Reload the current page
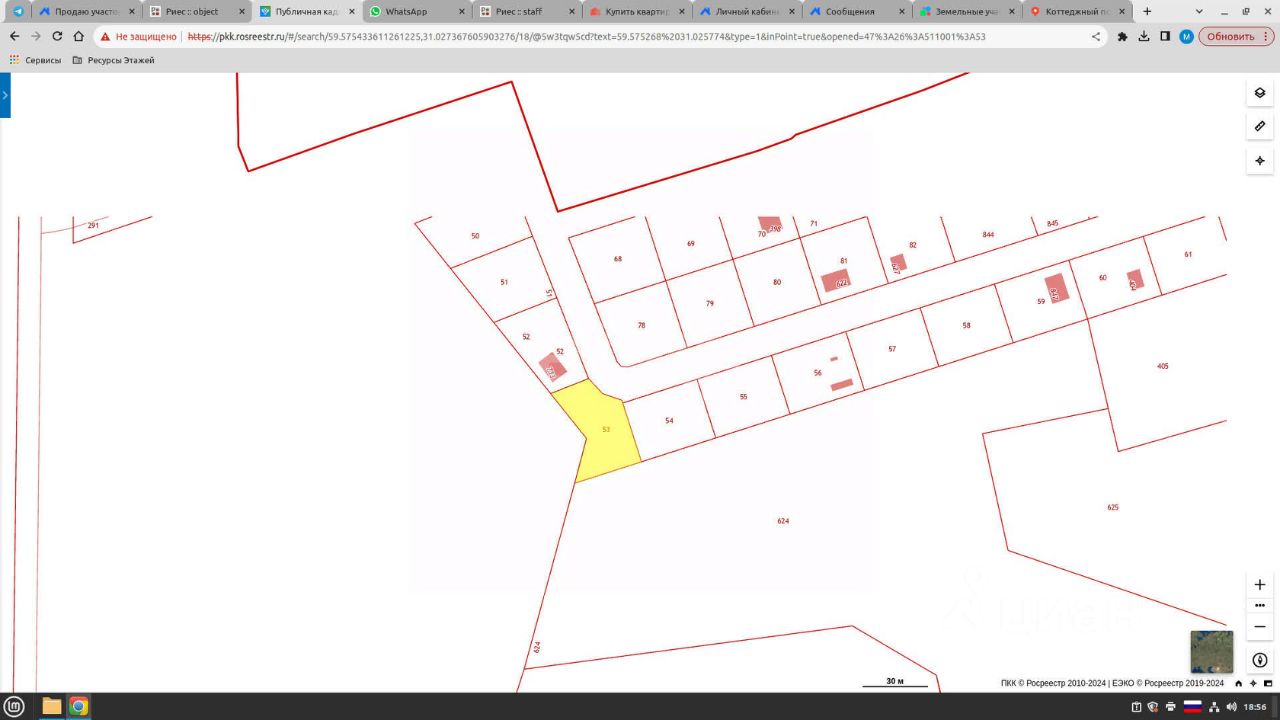The width and height of the screenshot is (1280, 720). click(x=57, y=36)
